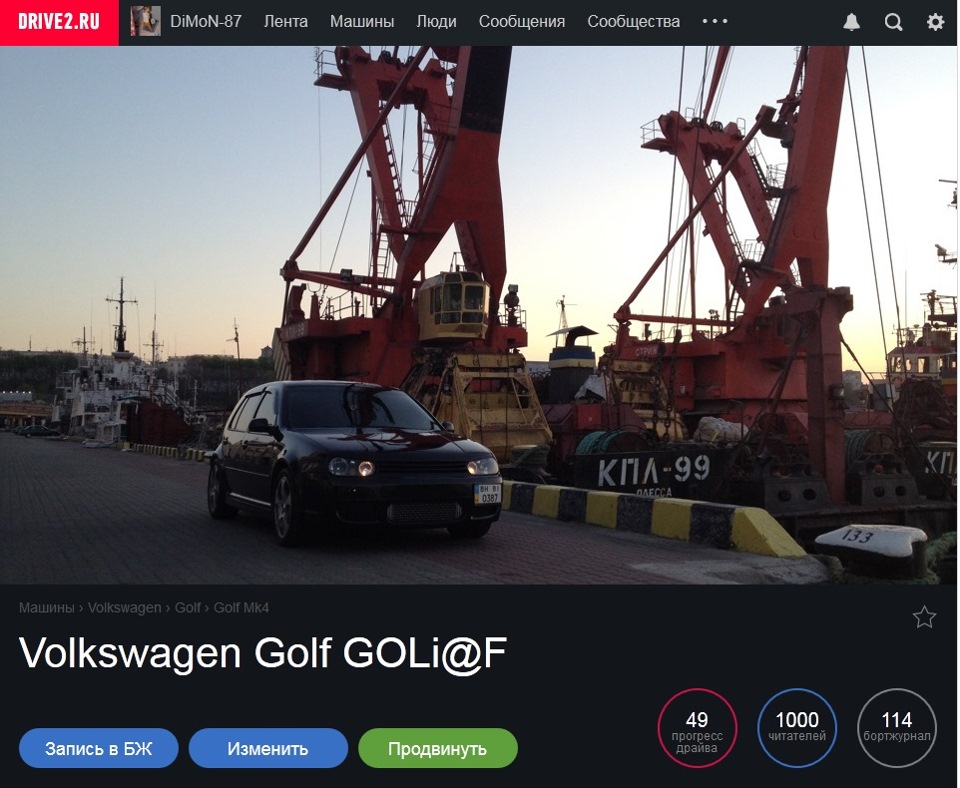Open the 1000 читателей counter
Image resolution: width=960 pixels, height=788 pixels.
(797, 728)
